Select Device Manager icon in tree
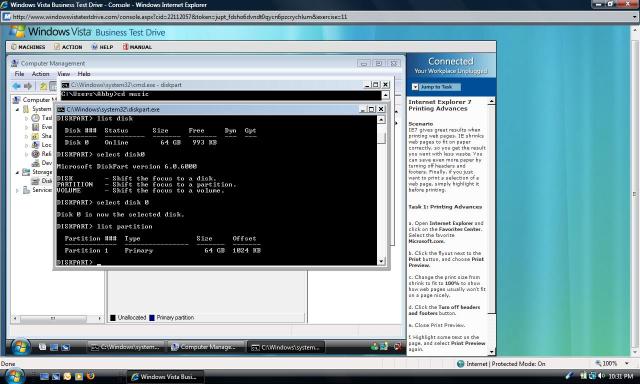 pyautogui.click(x=36, y=163)
